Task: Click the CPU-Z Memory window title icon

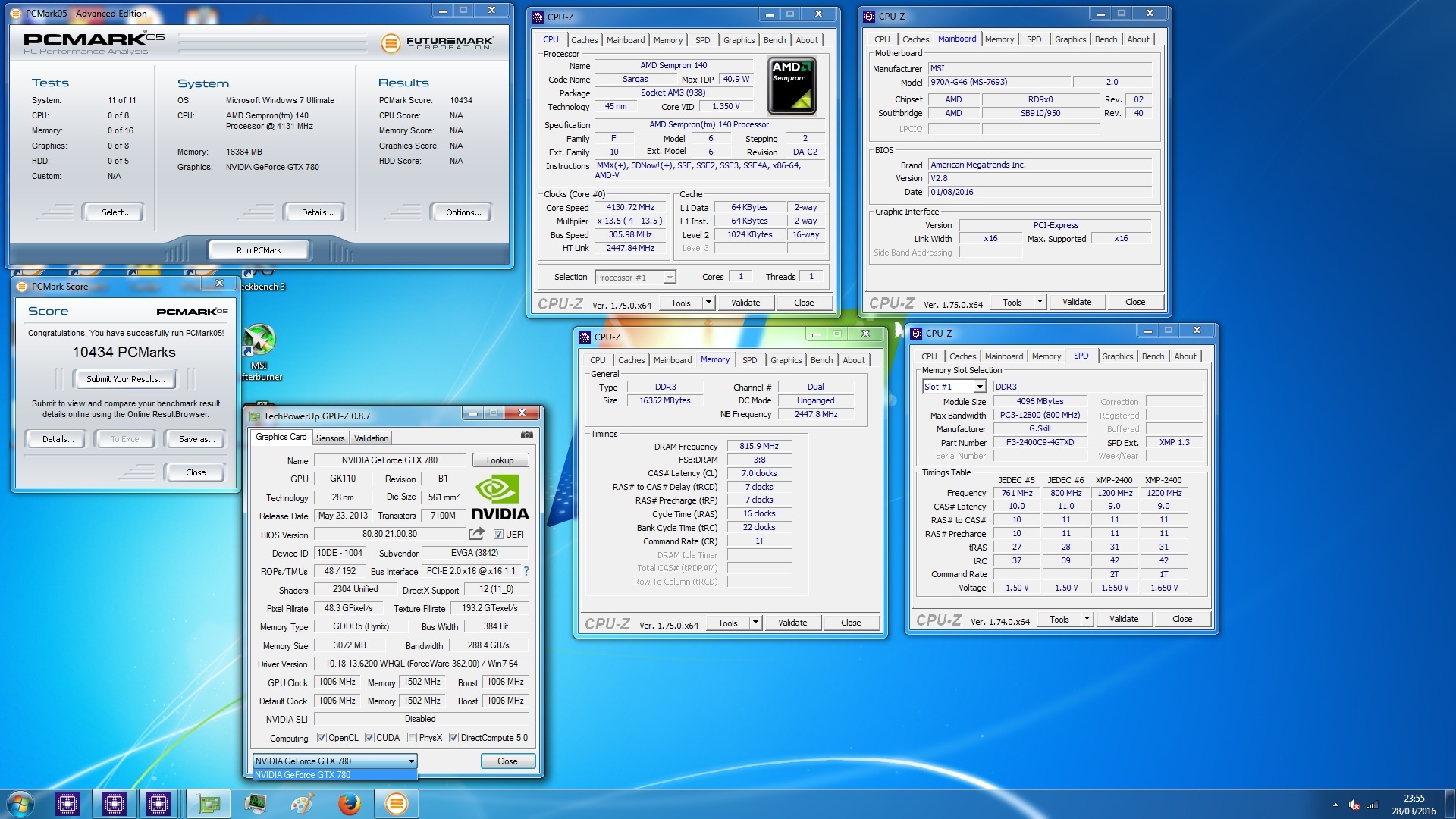Action: (x=585, y=337)
